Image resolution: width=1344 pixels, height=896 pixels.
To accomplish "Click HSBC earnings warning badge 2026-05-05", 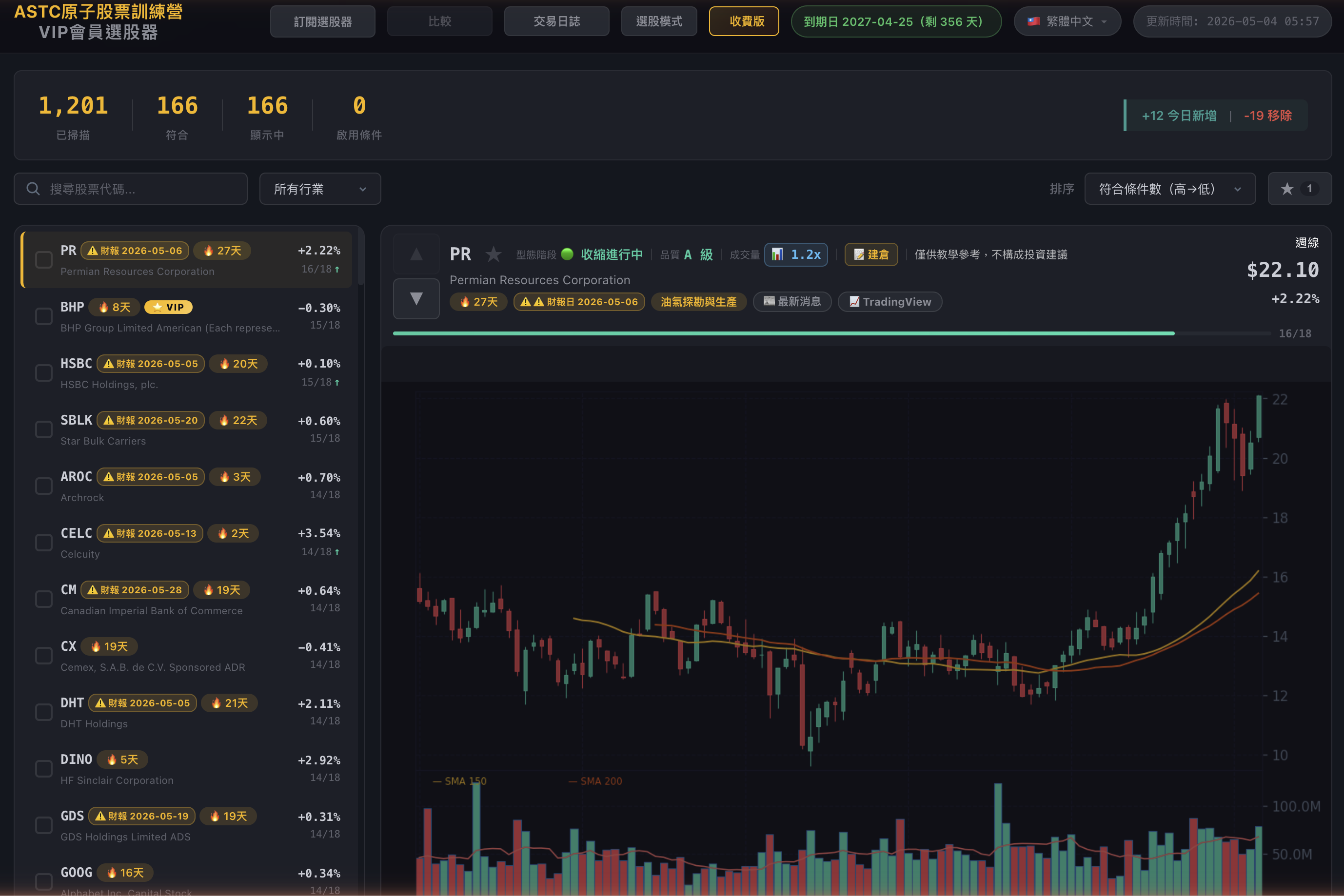I will pyautogui.click(x=150, y=364).
